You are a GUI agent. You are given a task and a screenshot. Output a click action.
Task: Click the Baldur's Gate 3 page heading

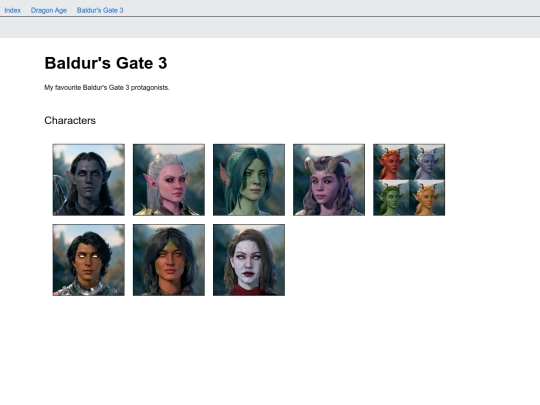click(106, 63)
